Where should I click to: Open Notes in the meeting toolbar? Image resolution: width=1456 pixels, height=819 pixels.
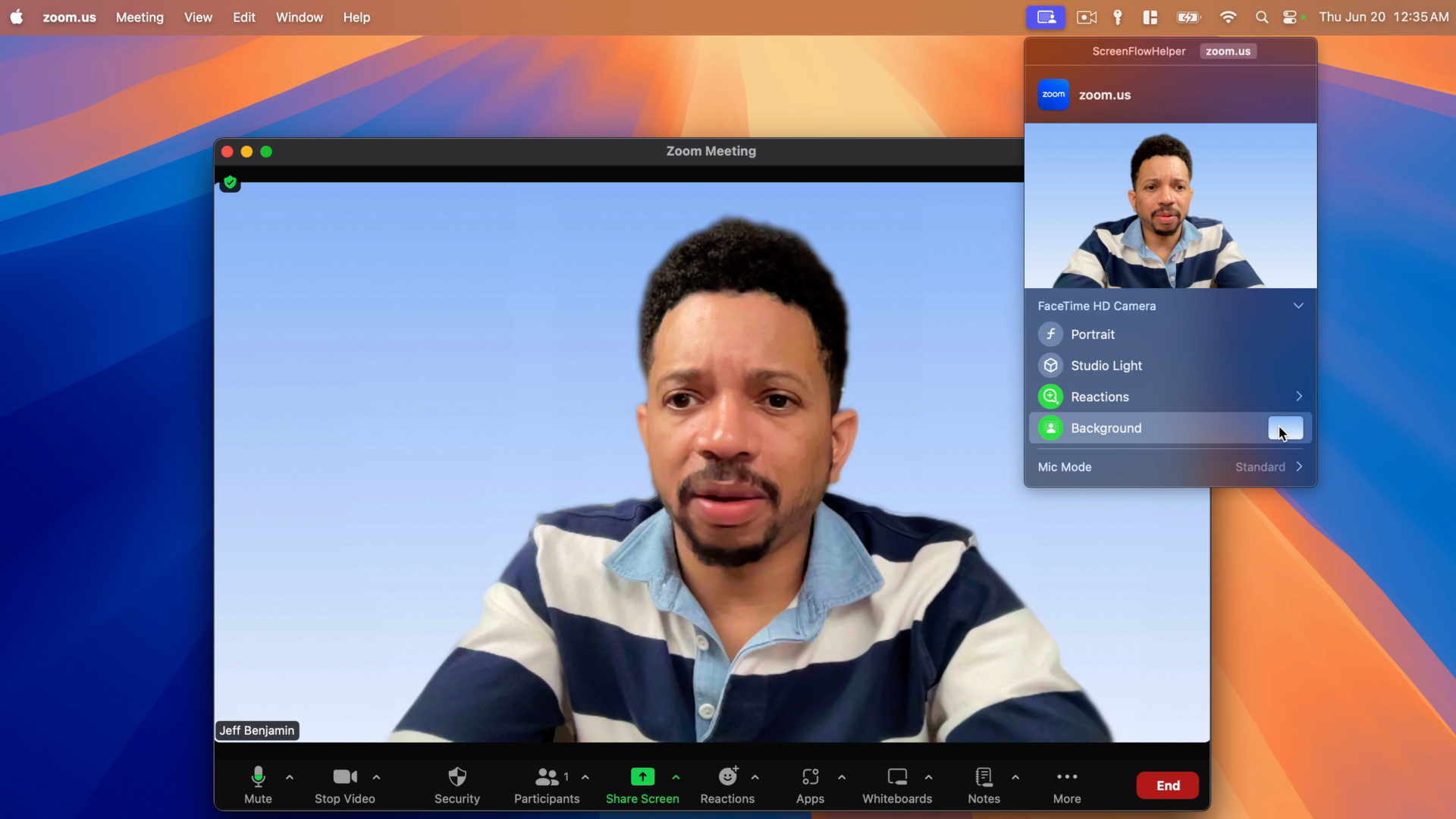coord(983,785)
